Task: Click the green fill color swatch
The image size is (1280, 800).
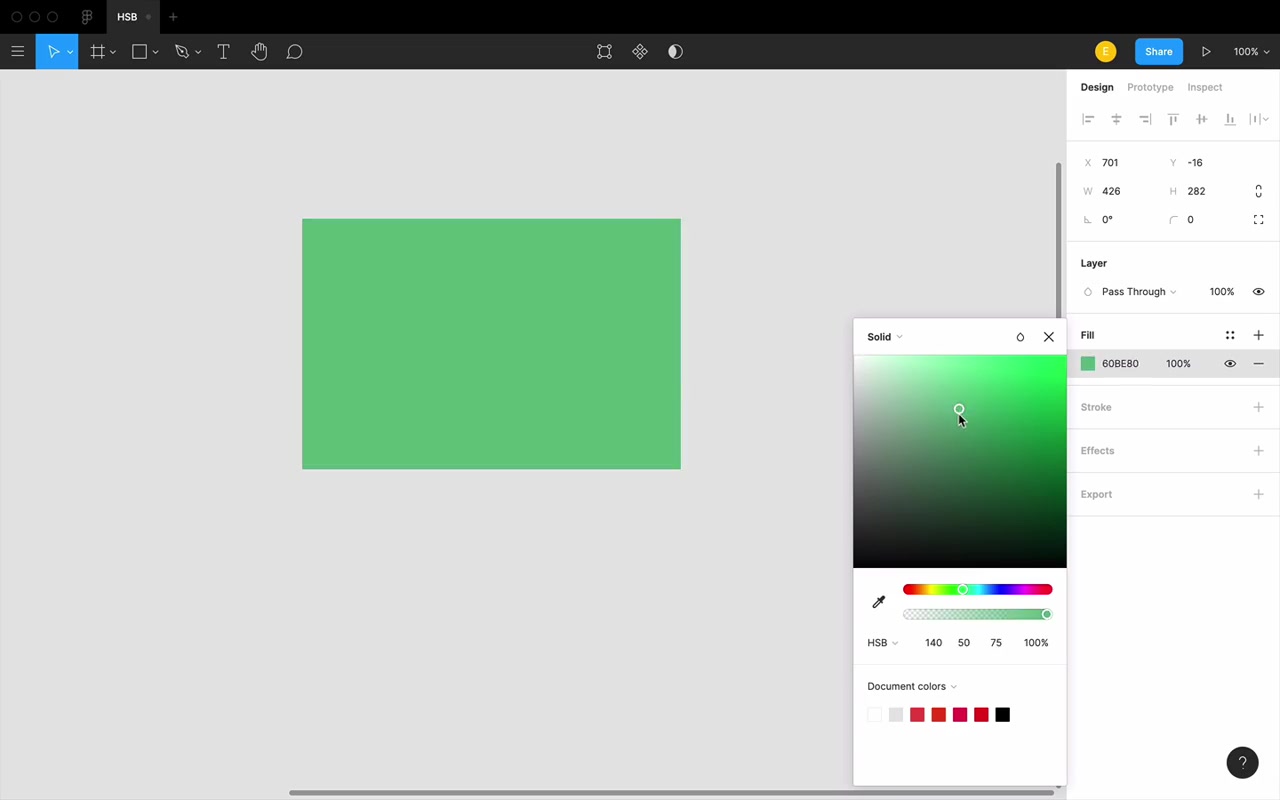Action: tap(1088, 364)
